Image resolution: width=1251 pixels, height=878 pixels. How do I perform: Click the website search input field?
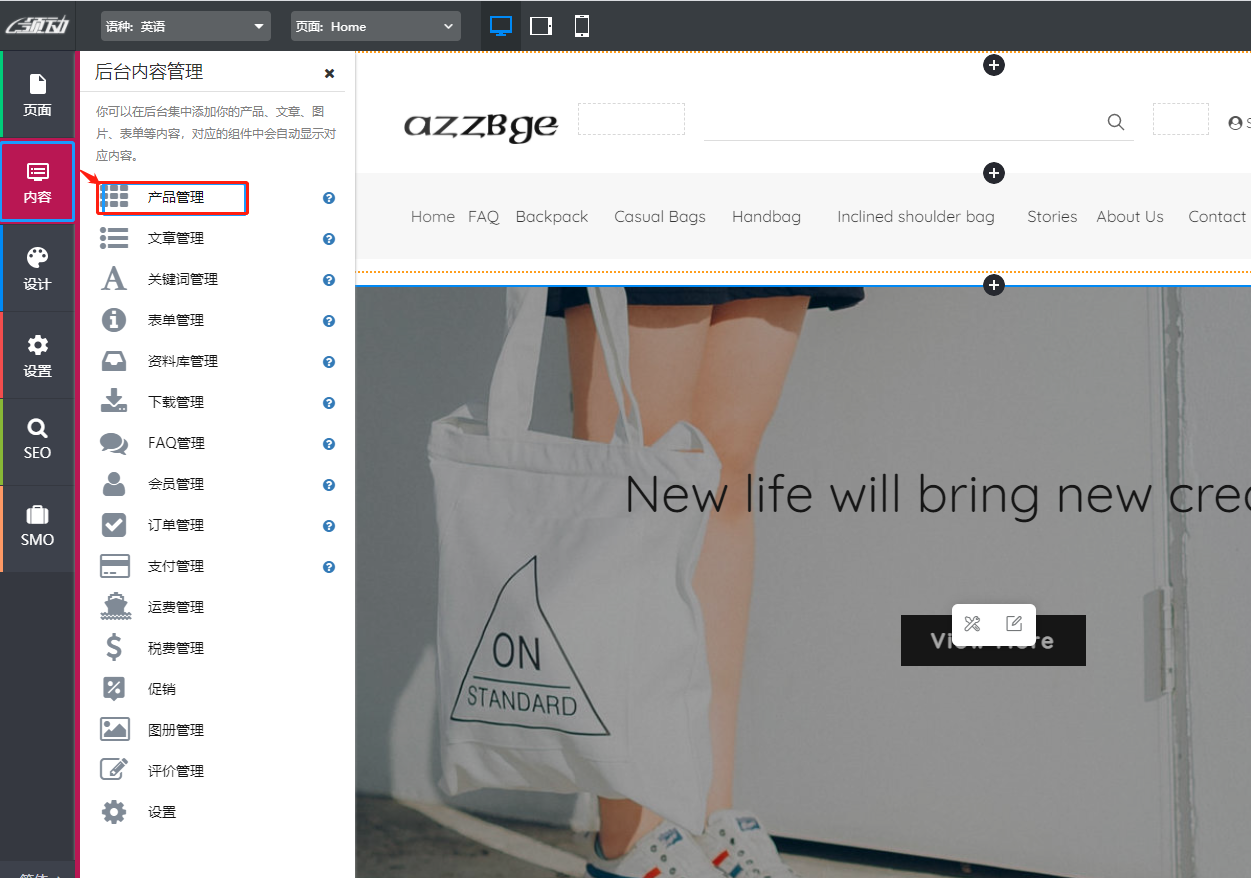tap(900, 123)
